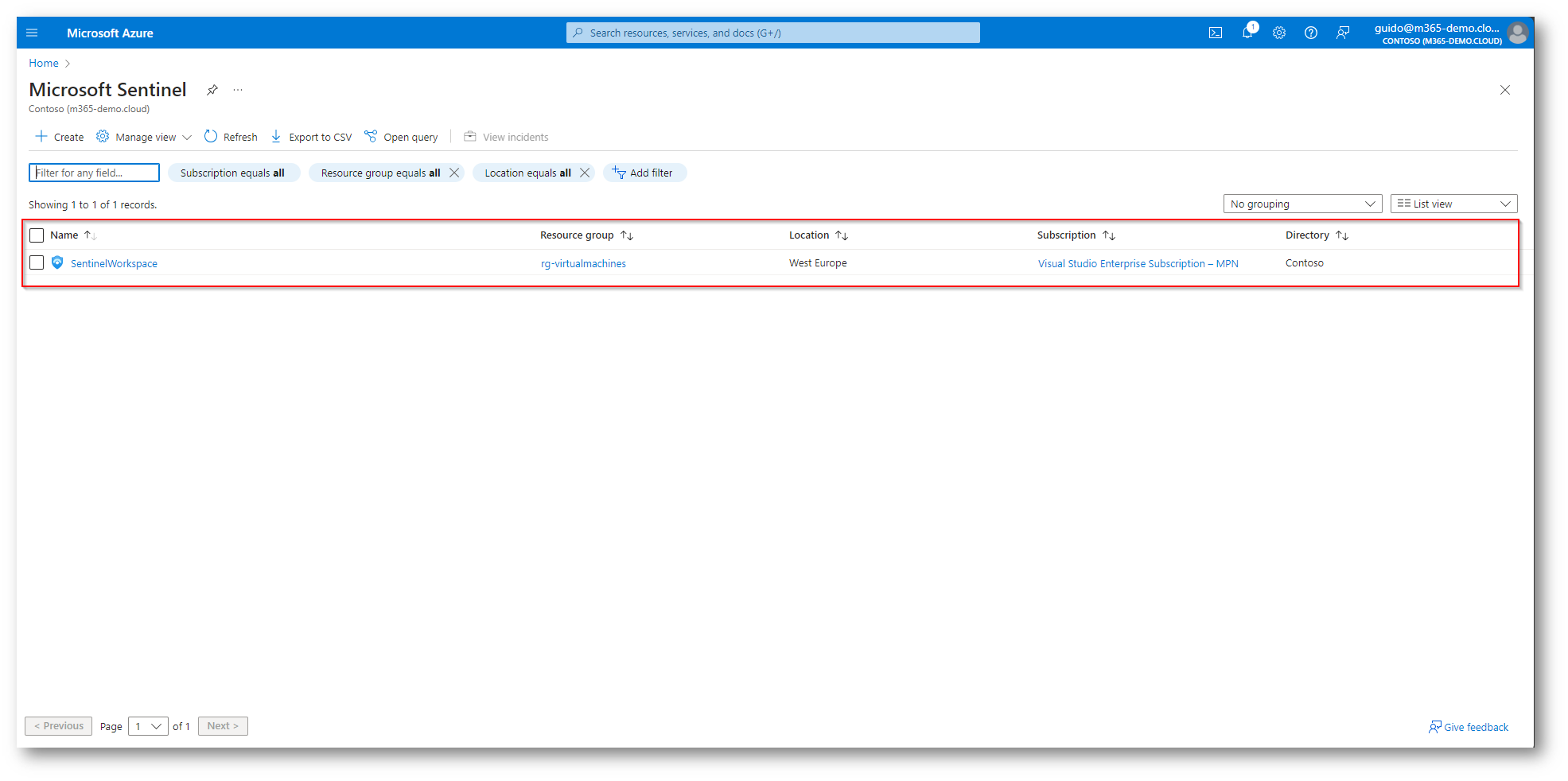Close the Microsoft Sentinel blade
Viewport: 1568px width, 781px height.
[x=1505, y=90]
